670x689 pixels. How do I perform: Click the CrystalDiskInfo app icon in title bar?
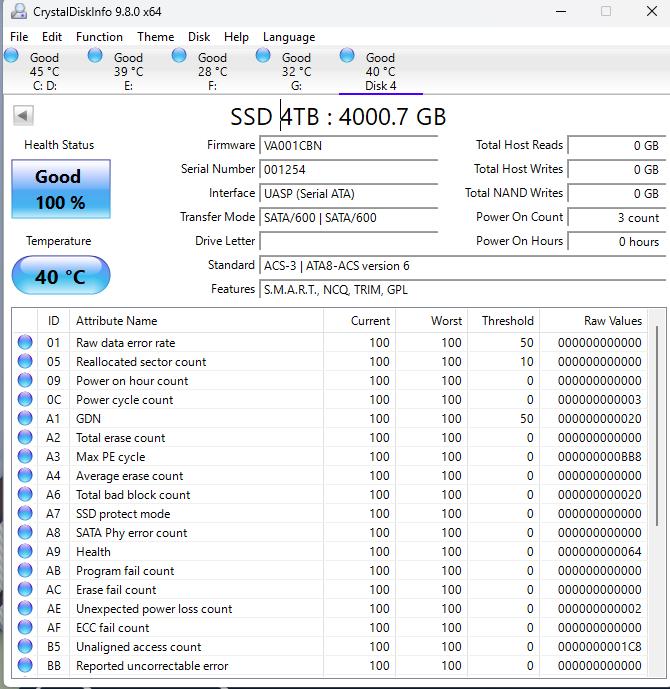point(18,11)
